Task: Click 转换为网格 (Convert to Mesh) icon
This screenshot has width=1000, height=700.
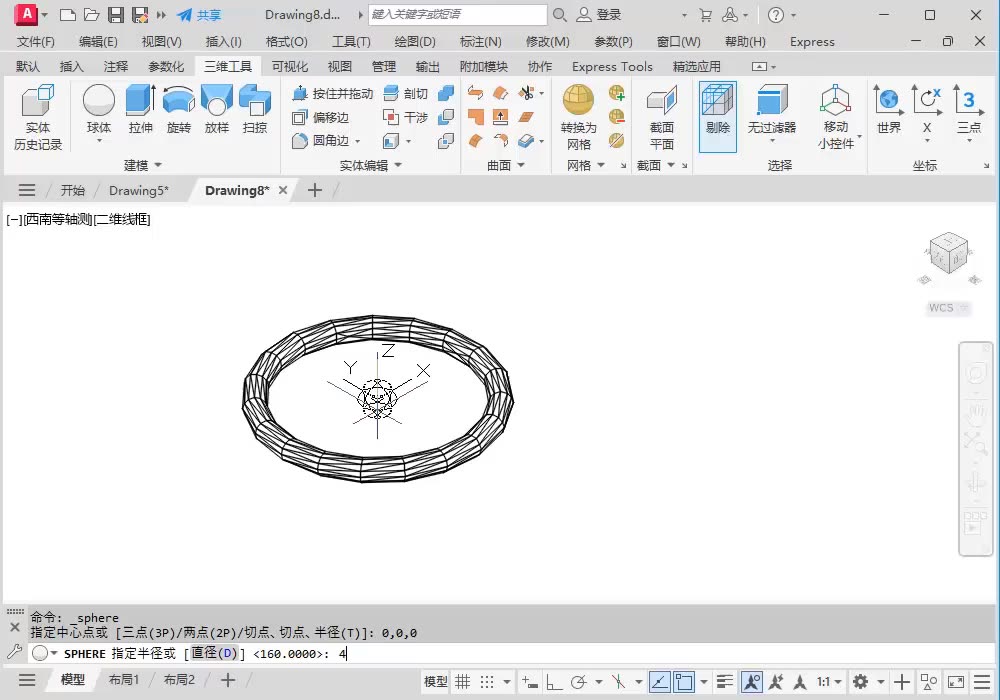Action: coord(578,101)
